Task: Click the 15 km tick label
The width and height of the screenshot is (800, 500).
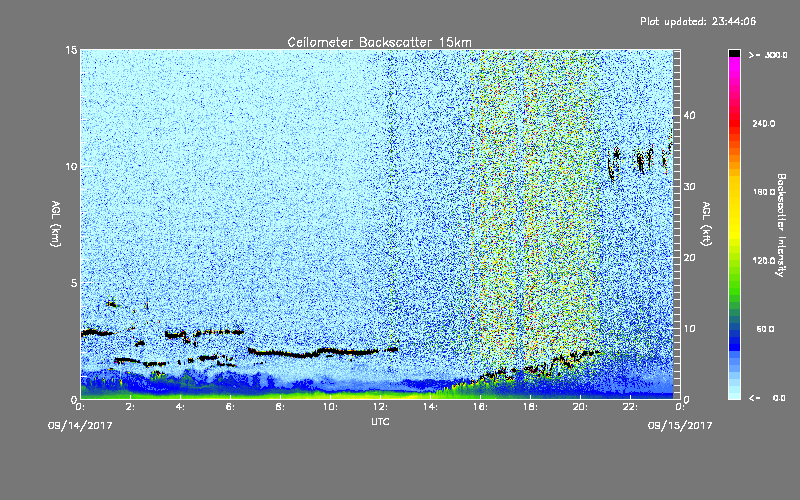Action: point(71,50)
